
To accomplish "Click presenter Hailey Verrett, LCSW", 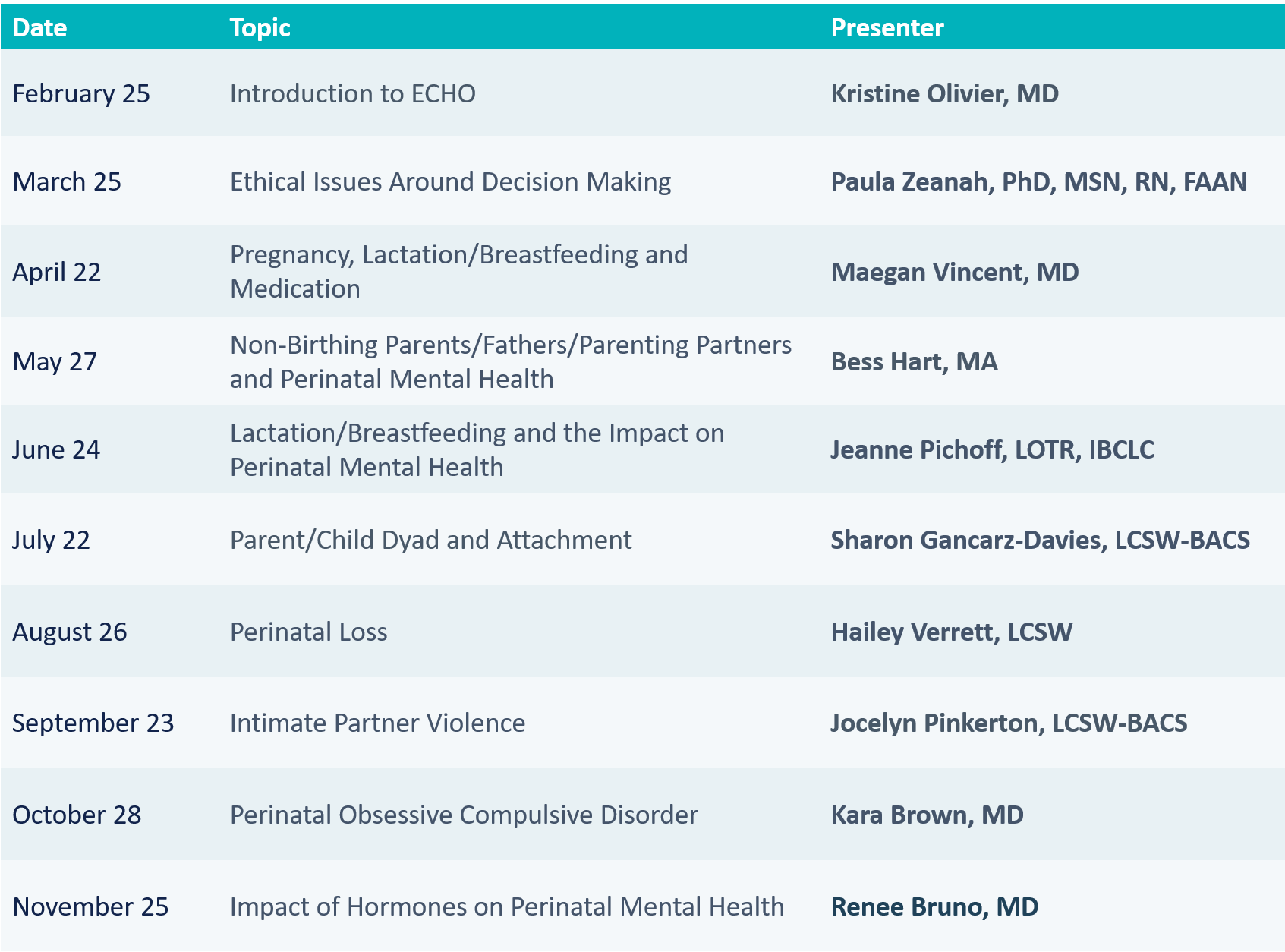I will (951, 632).
